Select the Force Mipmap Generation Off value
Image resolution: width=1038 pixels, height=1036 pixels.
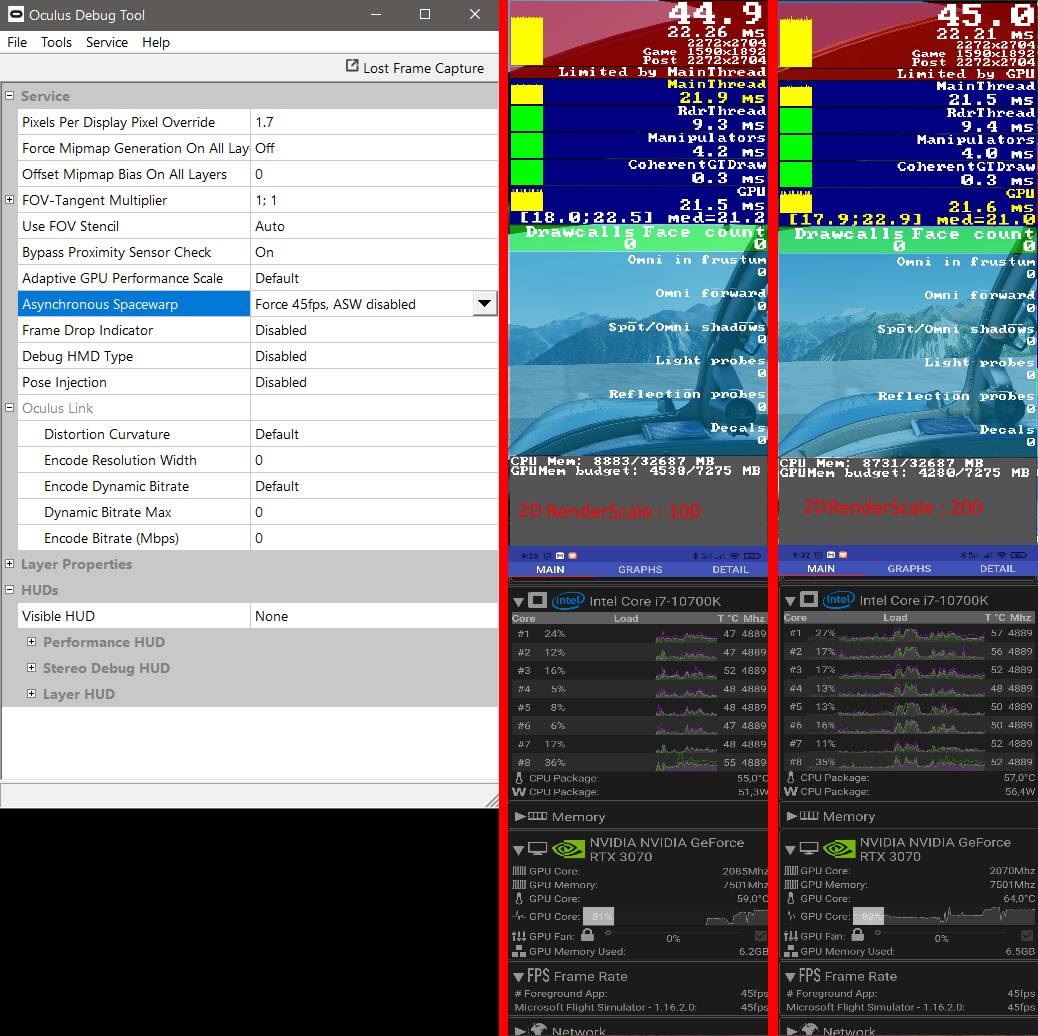tap(374, 148)
